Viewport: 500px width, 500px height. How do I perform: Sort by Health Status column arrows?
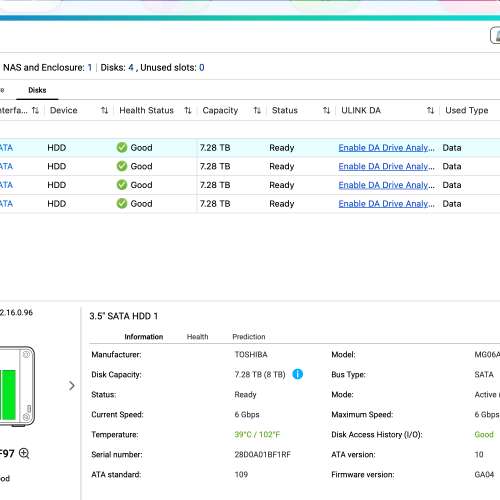coord(188,110)
